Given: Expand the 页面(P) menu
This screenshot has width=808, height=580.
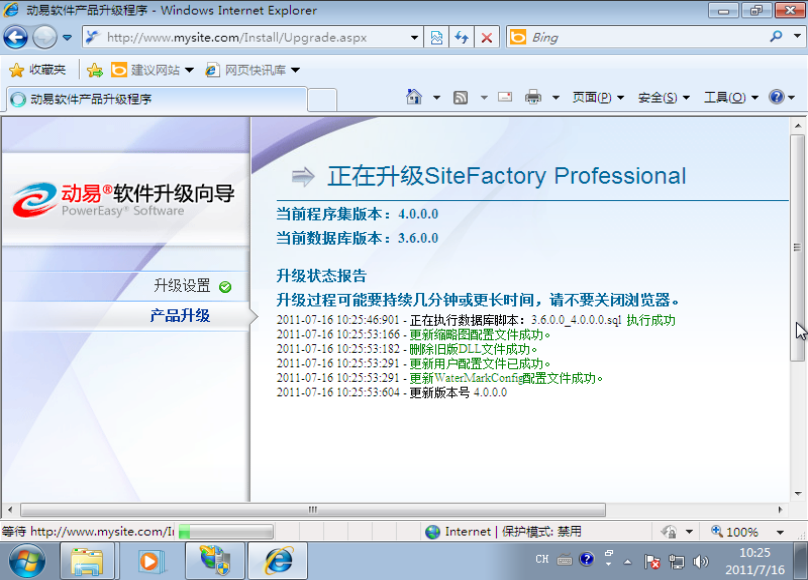Looking at the screenshot, I should [597, 97].
